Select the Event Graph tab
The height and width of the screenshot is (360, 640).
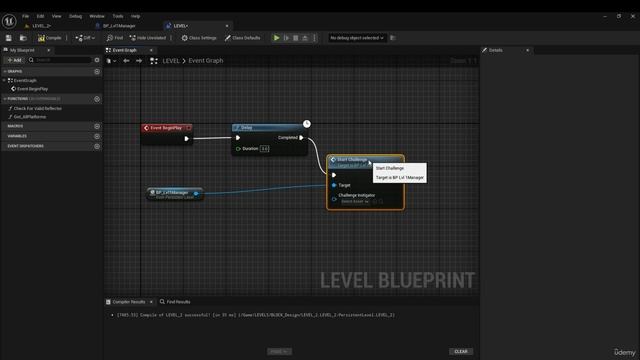pyautogui.click(x=124, y=50)
